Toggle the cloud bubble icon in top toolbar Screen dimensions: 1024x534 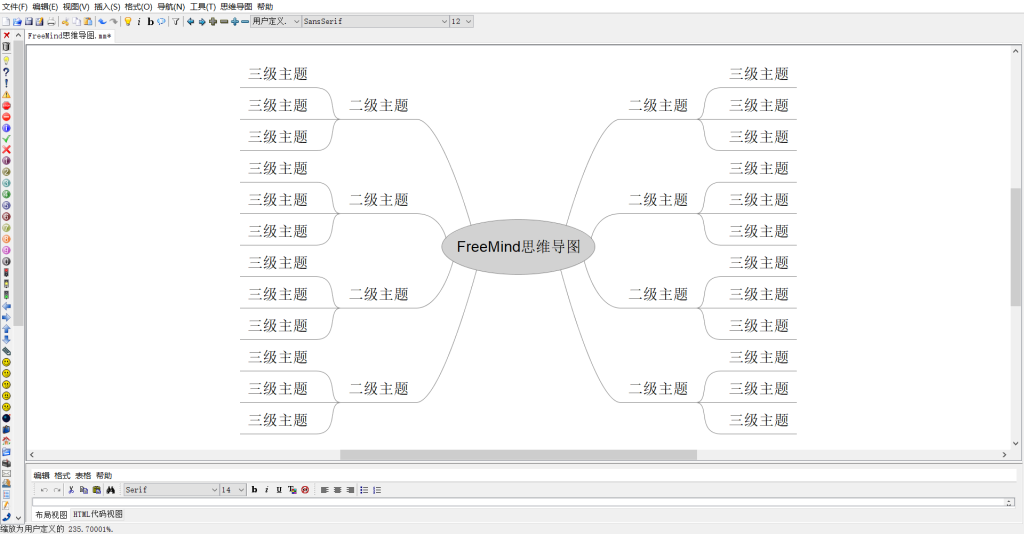click(161, 22)
